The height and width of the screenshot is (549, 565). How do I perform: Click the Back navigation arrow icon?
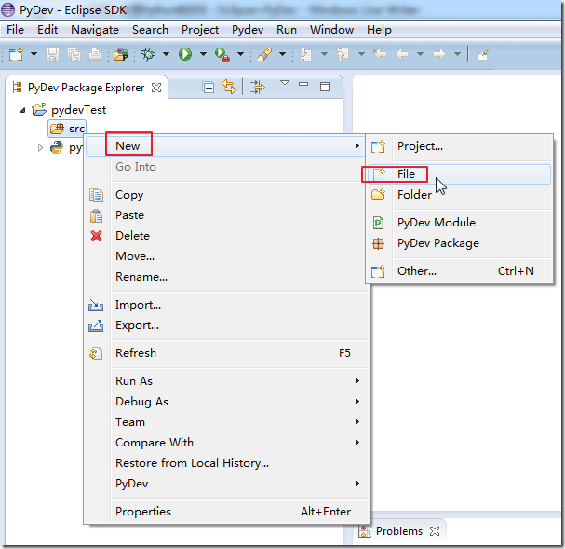pos(402,54)
